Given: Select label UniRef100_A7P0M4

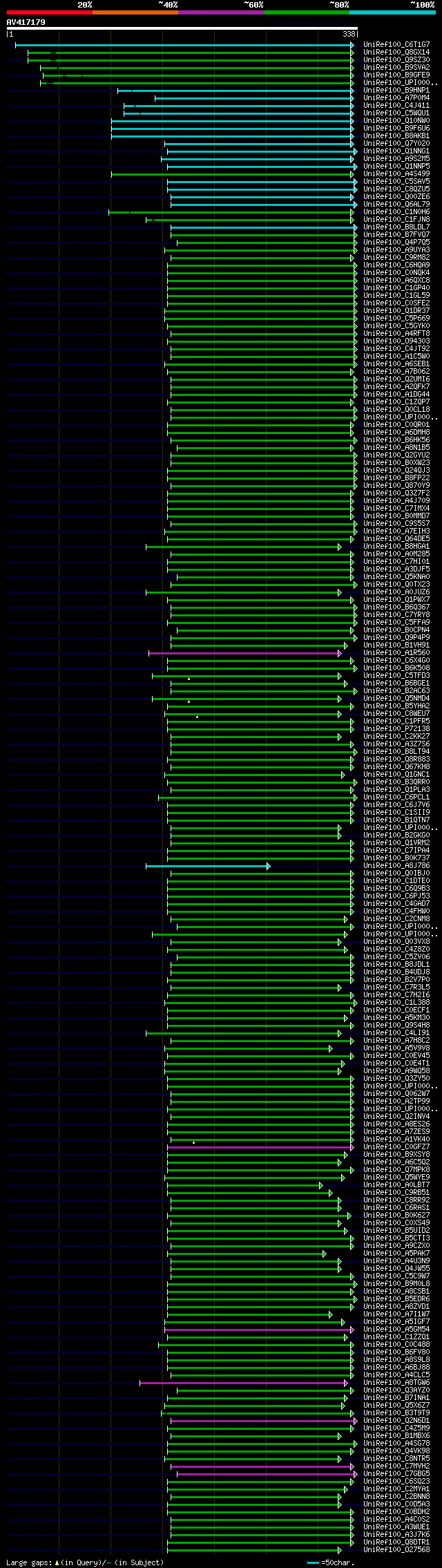Looking at the screenshot, I should (x=396, y=98).
